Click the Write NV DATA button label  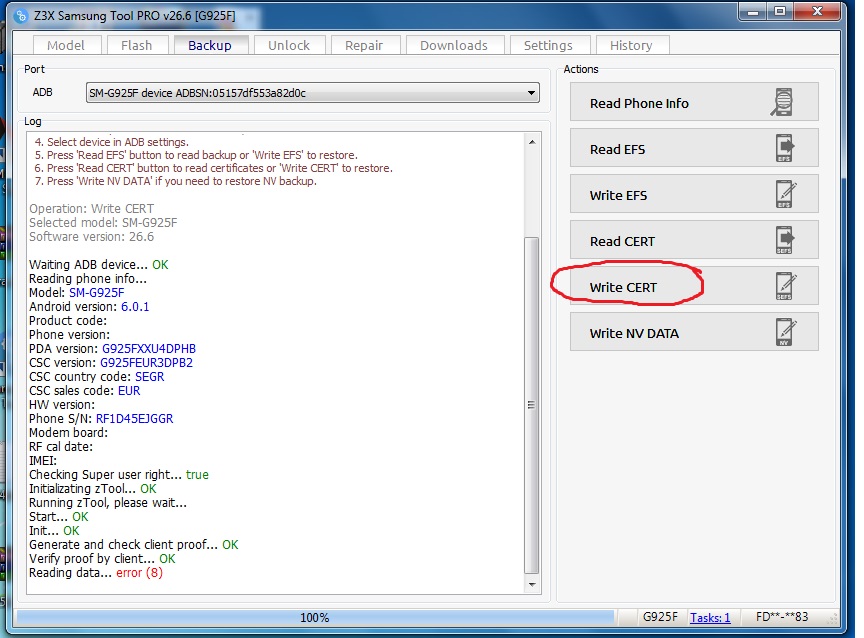click(x=634, y=333)
